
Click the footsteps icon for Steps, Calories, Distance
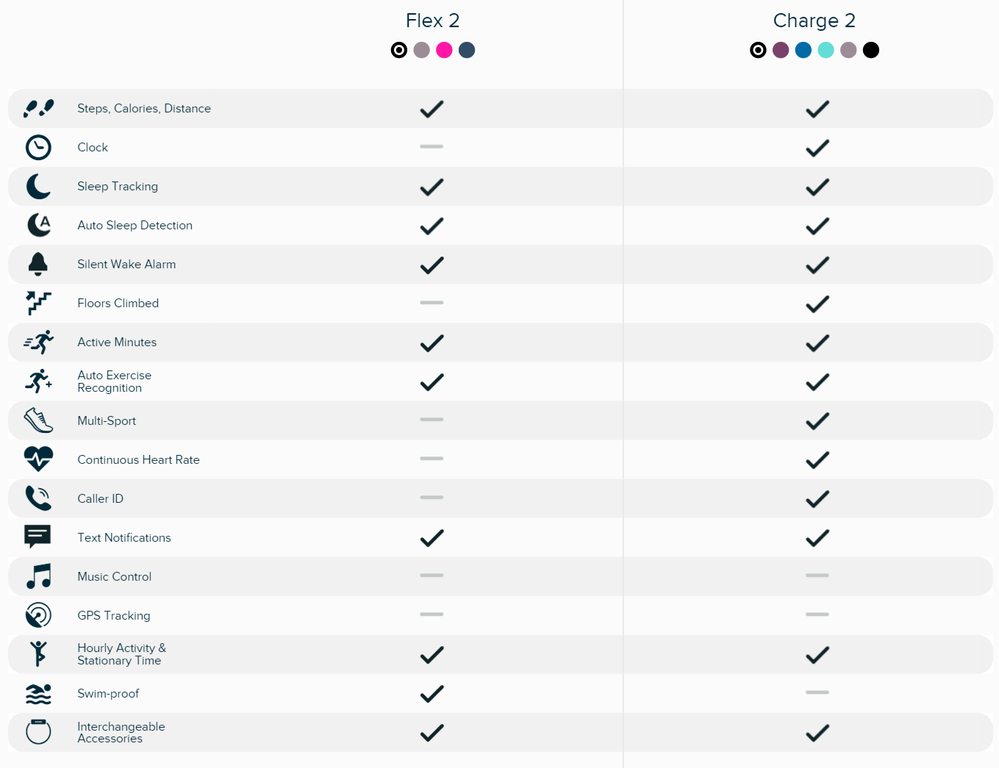(x=38, y=108)
